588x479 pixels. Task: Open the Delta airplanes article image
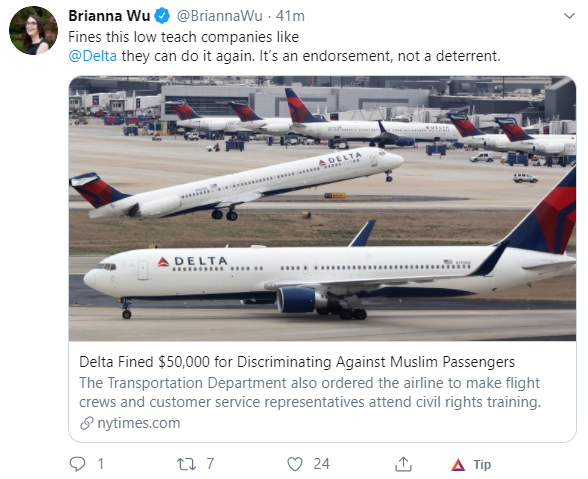coord(322,209)
